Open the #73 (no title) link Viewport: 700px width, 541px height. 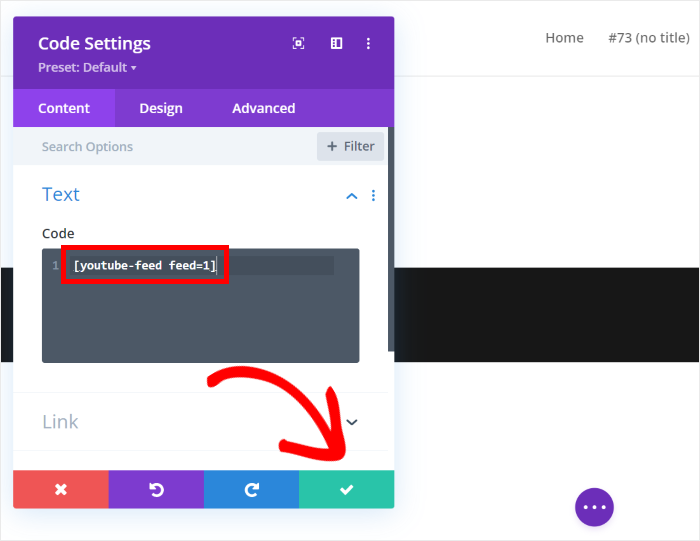pyautogui.click(x=648, y=38)
